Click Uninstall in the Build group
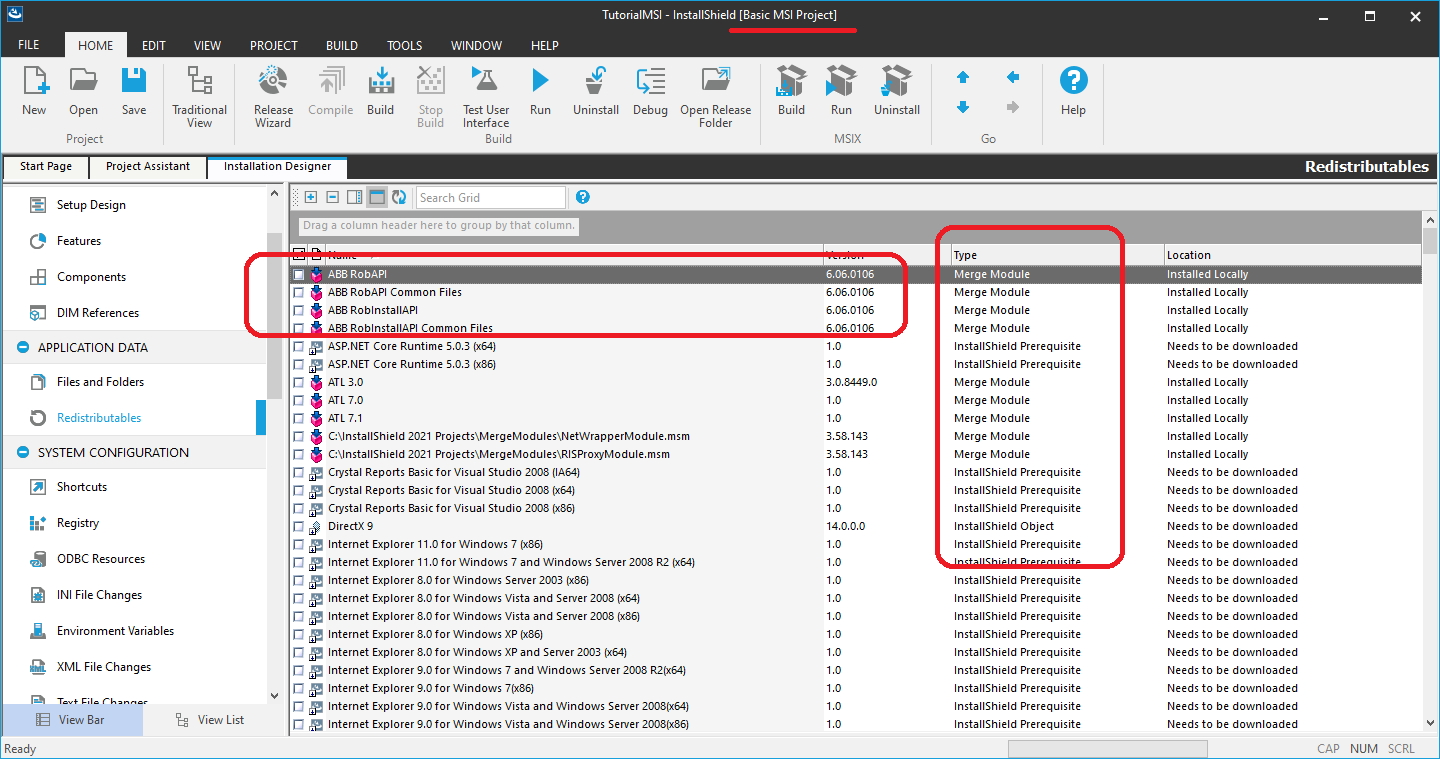1440x759 pixels. (596, 92)
